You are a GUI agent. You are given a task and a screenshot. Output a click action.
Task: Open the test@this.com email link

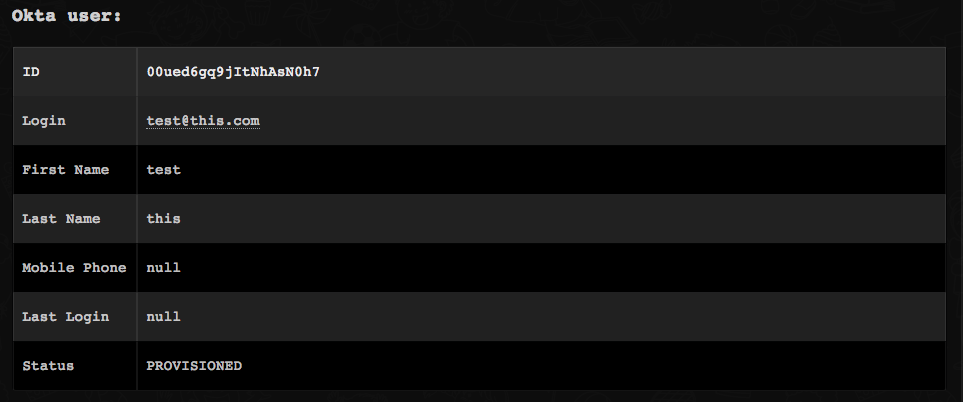tap(203, 121)
